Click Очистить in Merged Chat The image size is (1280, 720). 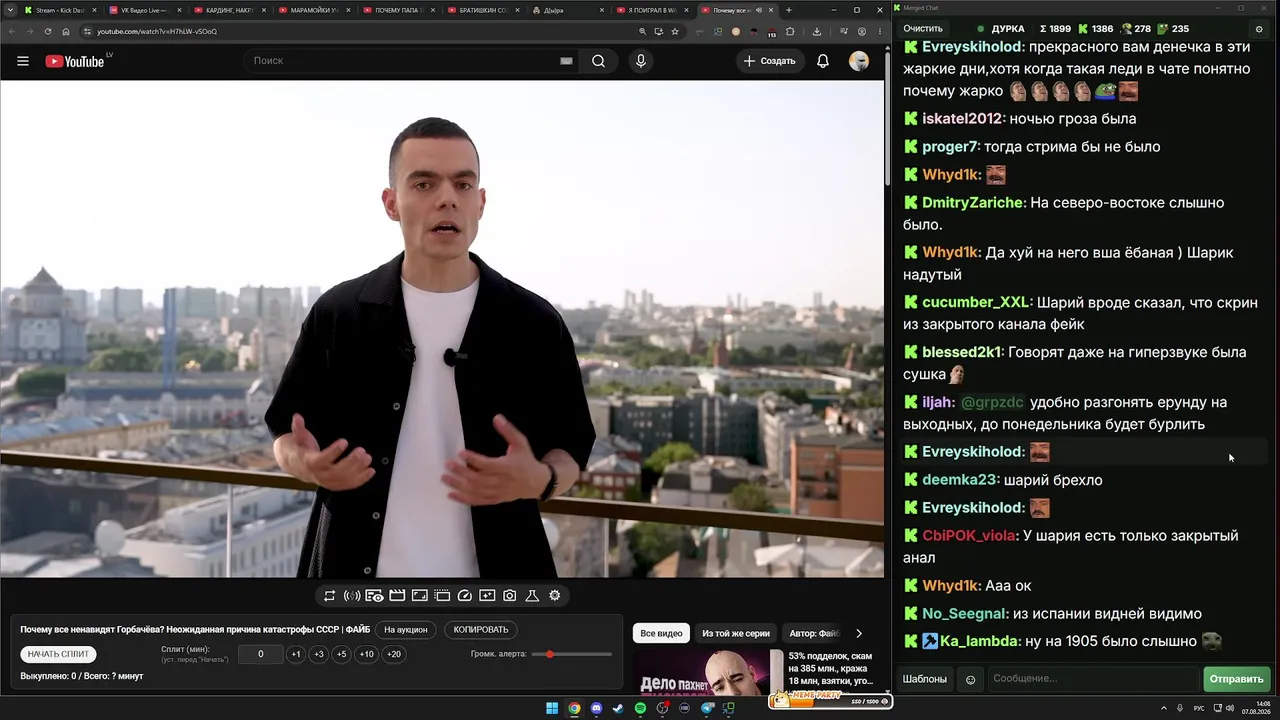click(923, 29)
